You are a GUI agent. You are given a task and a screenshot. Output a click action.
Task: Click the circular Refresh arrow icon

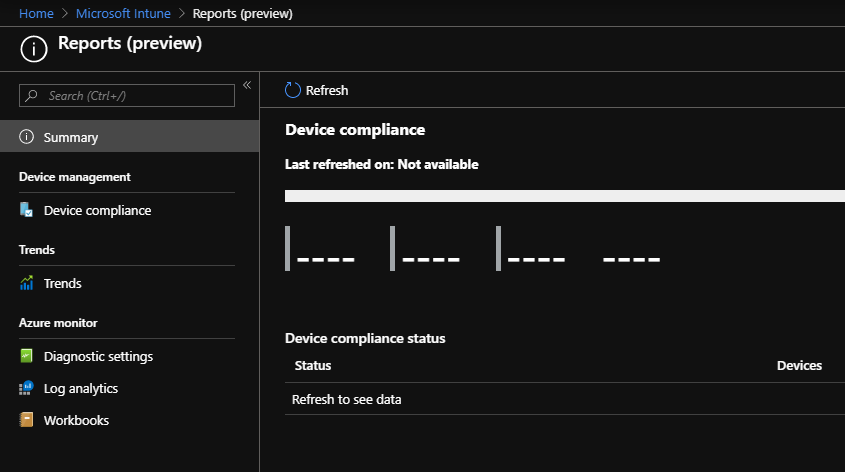[x=293, y=90]
